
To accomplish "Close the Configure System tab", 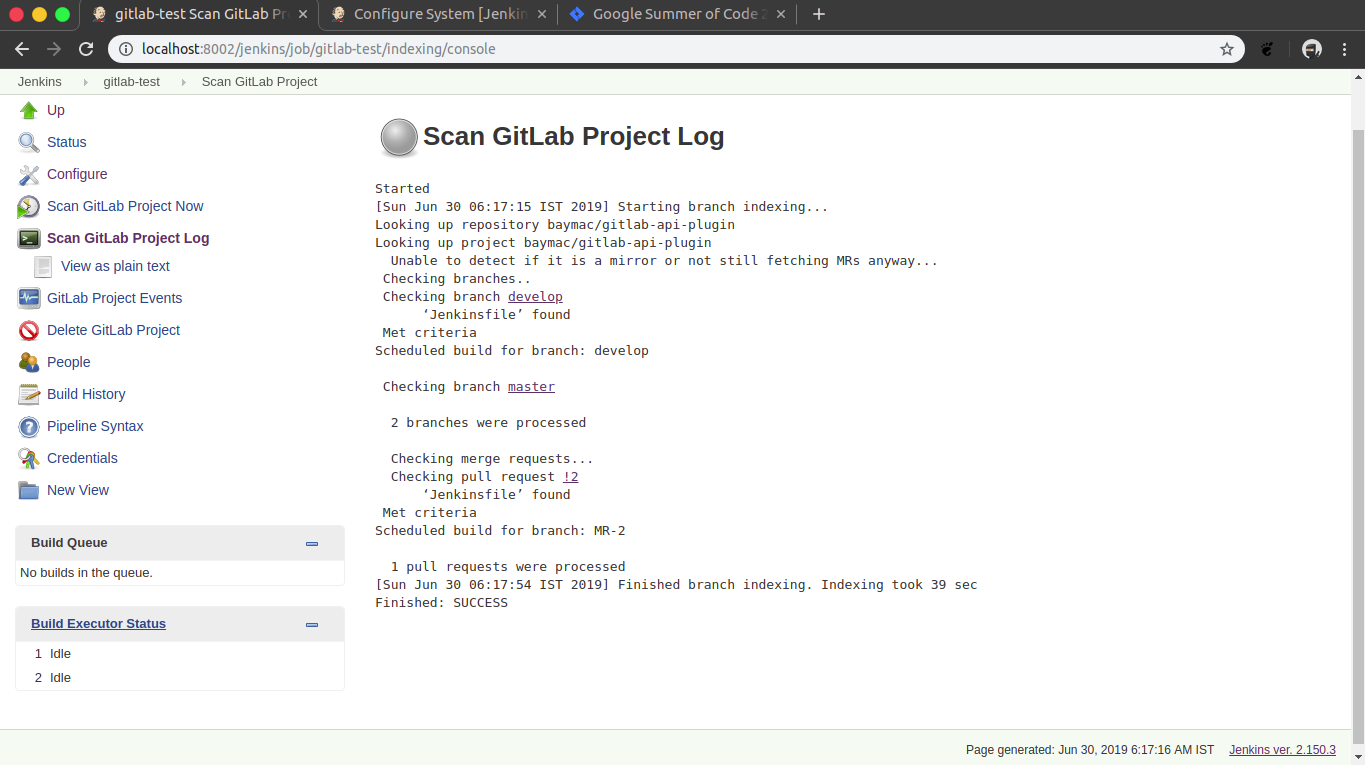I will click(541, 14).
